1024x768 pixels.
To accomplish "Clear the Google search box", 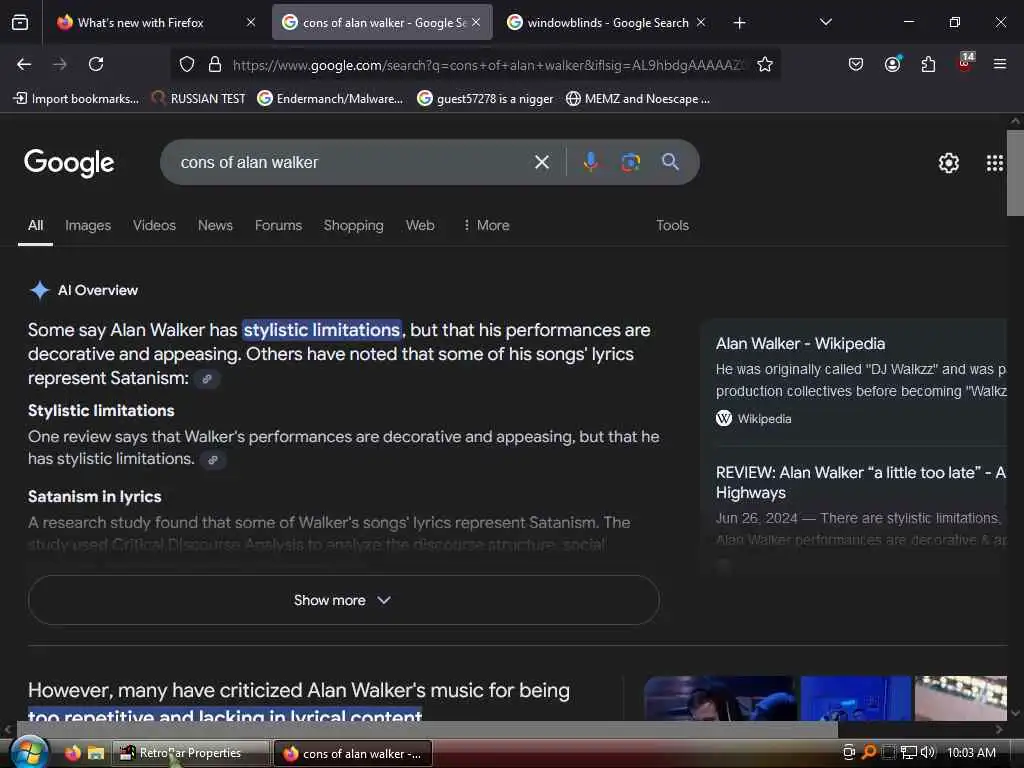I will click(541, 162).
